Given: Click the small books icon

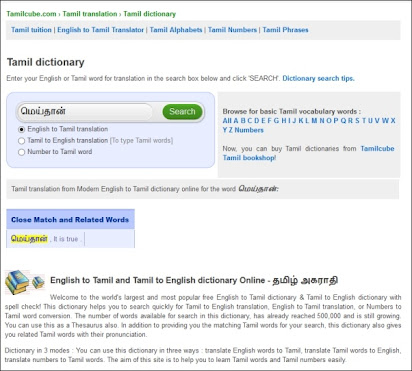Looking at the screenshot, I should (x=38, y=282).
